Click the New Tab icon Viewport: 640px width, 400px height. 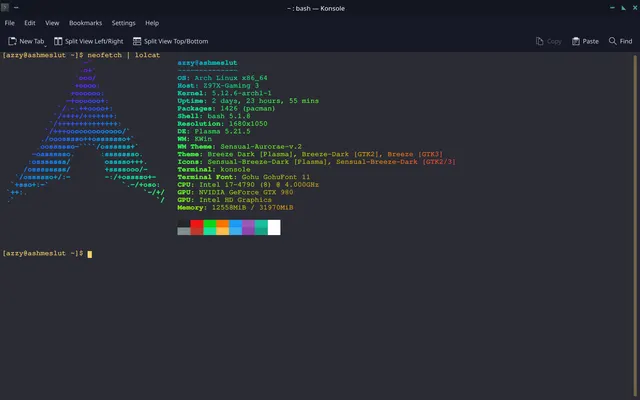click(x=12, y=41)
